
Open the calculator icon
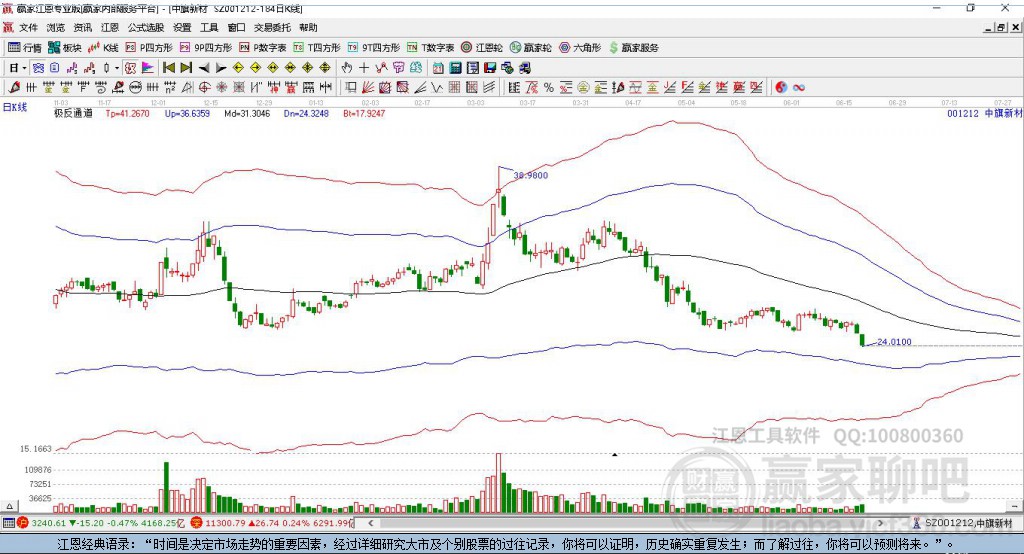point(455,68)
